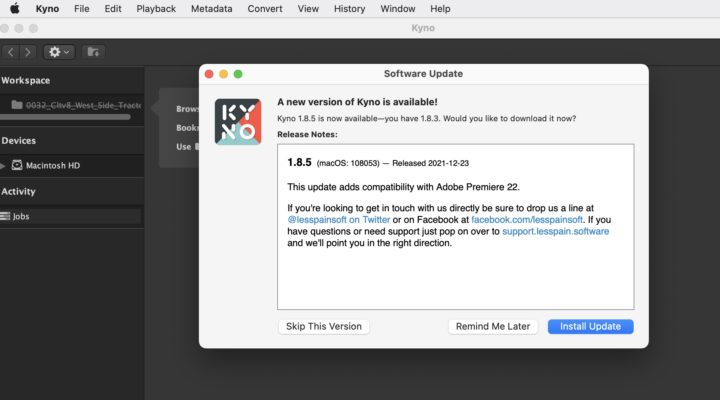Viewport: 720px width, 400px height.
Task: Click Remind Me Later button
Action: [493, 327]
